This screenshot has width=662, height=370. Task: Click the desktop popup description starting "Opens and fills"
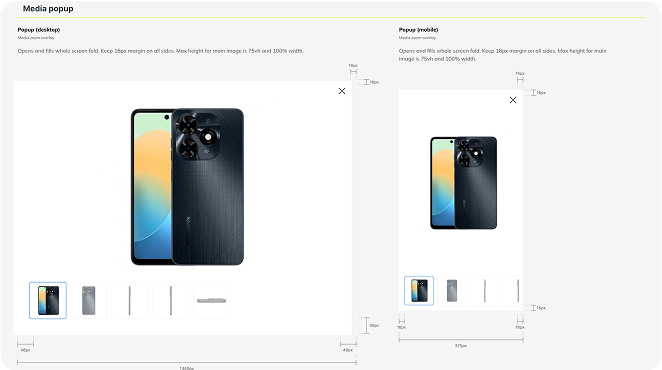(160, 51)
